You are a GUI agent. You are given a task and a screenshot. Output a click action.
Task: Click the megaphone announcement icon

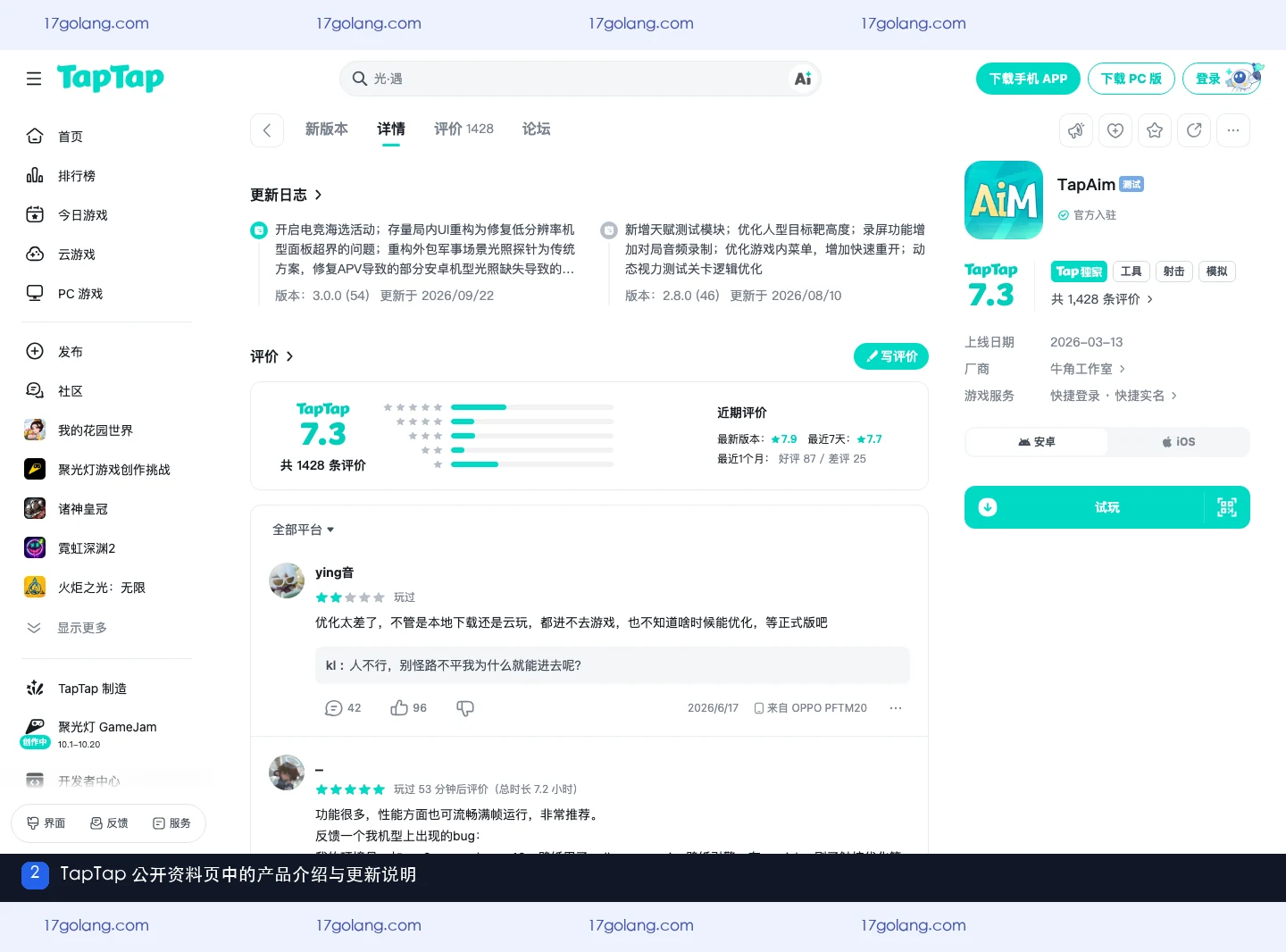[1076, 130]
